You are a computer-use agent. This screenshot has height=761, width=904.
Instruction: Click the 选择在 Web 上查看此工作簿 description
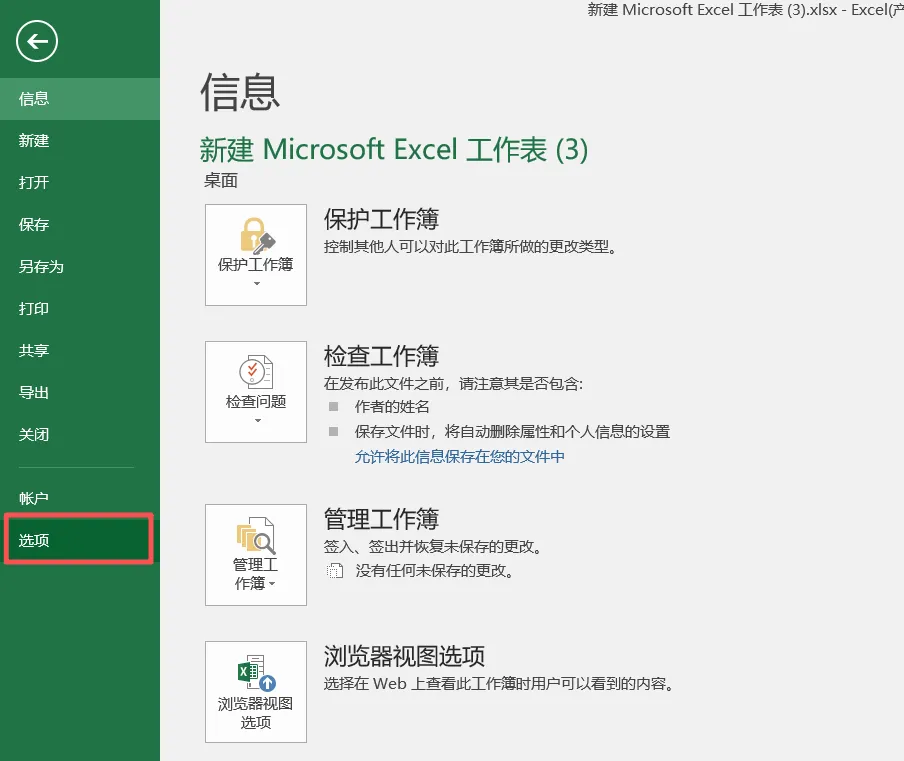[x=499, y=684]
